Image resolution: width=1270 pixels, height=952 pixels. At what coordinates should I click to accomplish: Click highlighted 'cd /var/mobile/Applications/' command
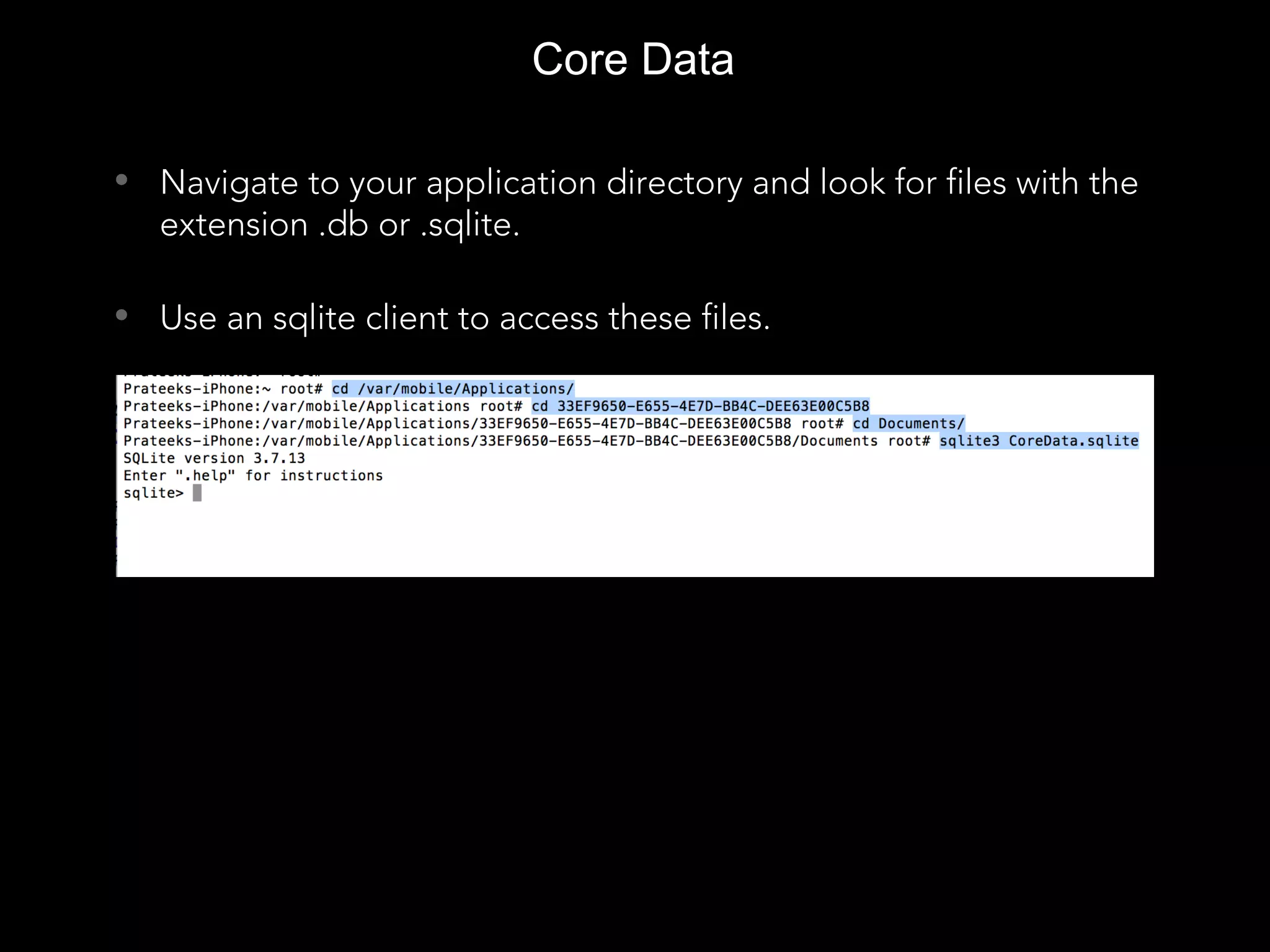tap(452, 389)
